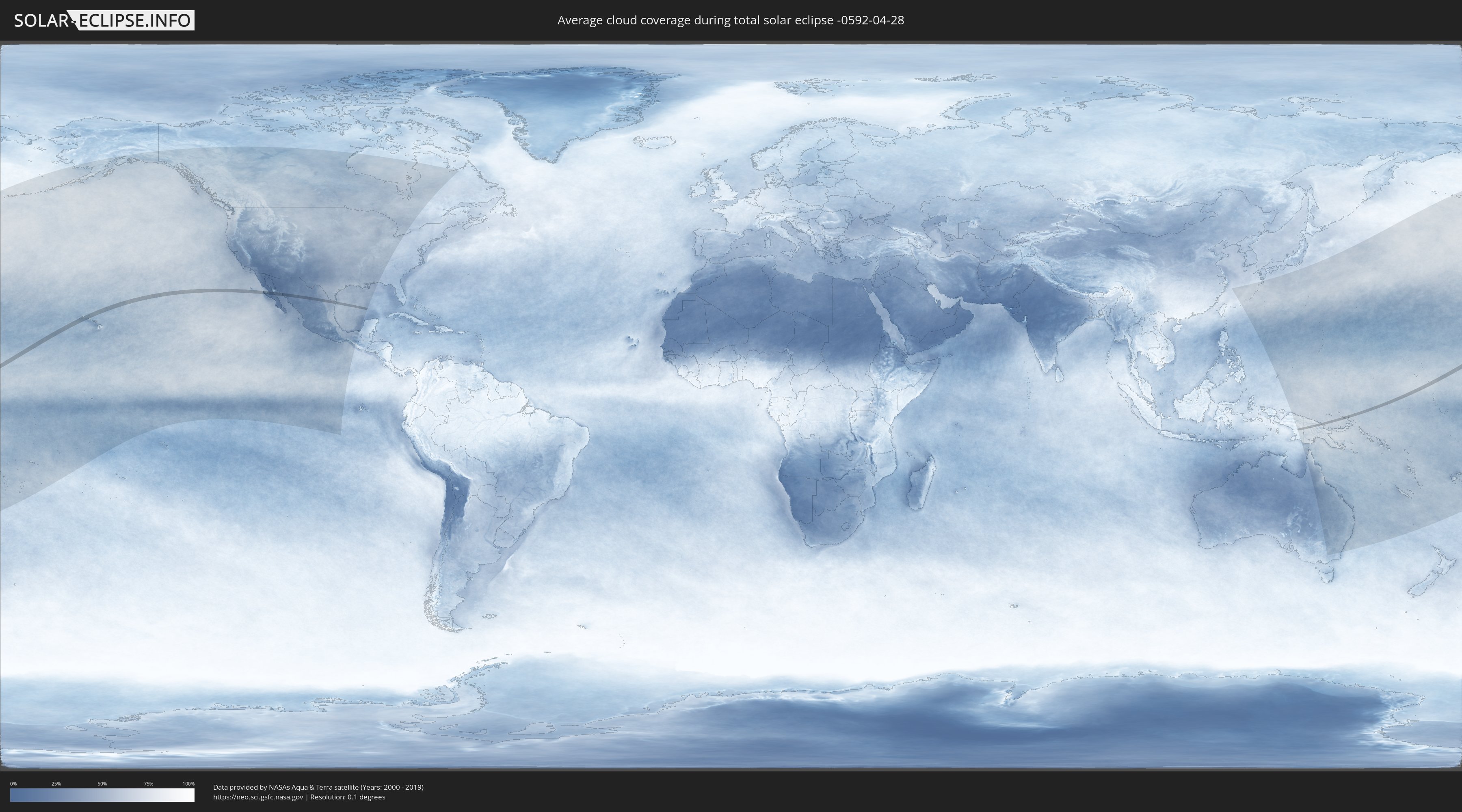Image resolution: width=1462 pixels, height=812 pixels.
Task: Click the '50%' legend label
Action: (102, 784)
